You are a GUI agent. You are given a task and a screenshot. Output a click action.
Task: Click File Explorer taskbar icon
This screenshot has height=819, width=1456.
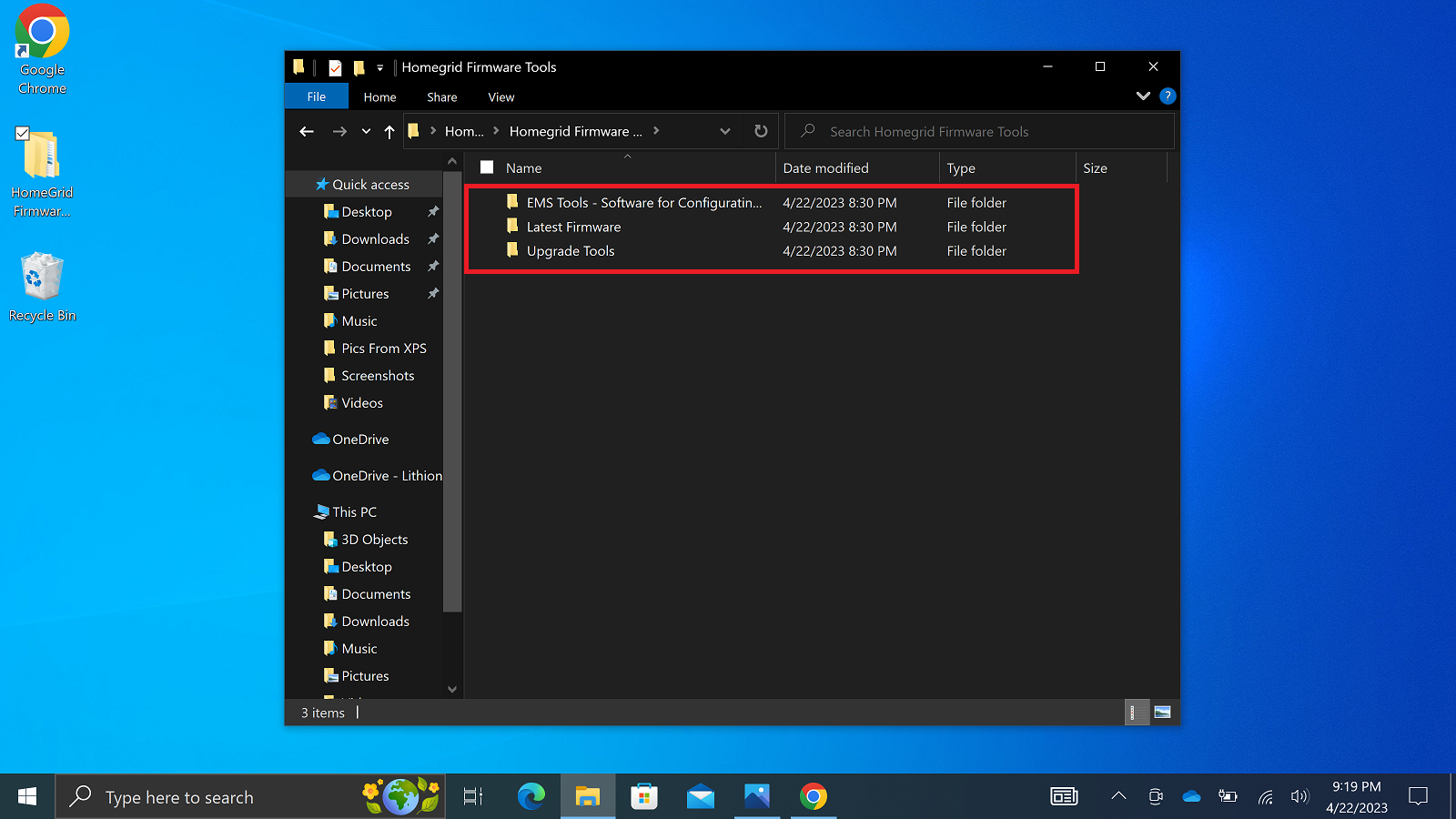pos(588,797)
